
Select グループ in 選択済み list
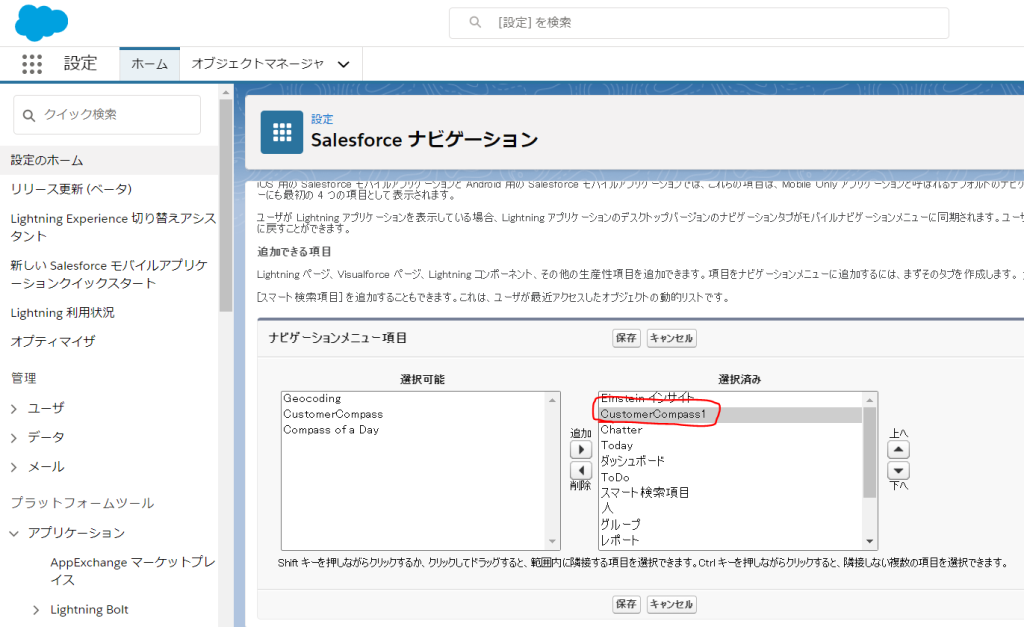click(620, 524)
